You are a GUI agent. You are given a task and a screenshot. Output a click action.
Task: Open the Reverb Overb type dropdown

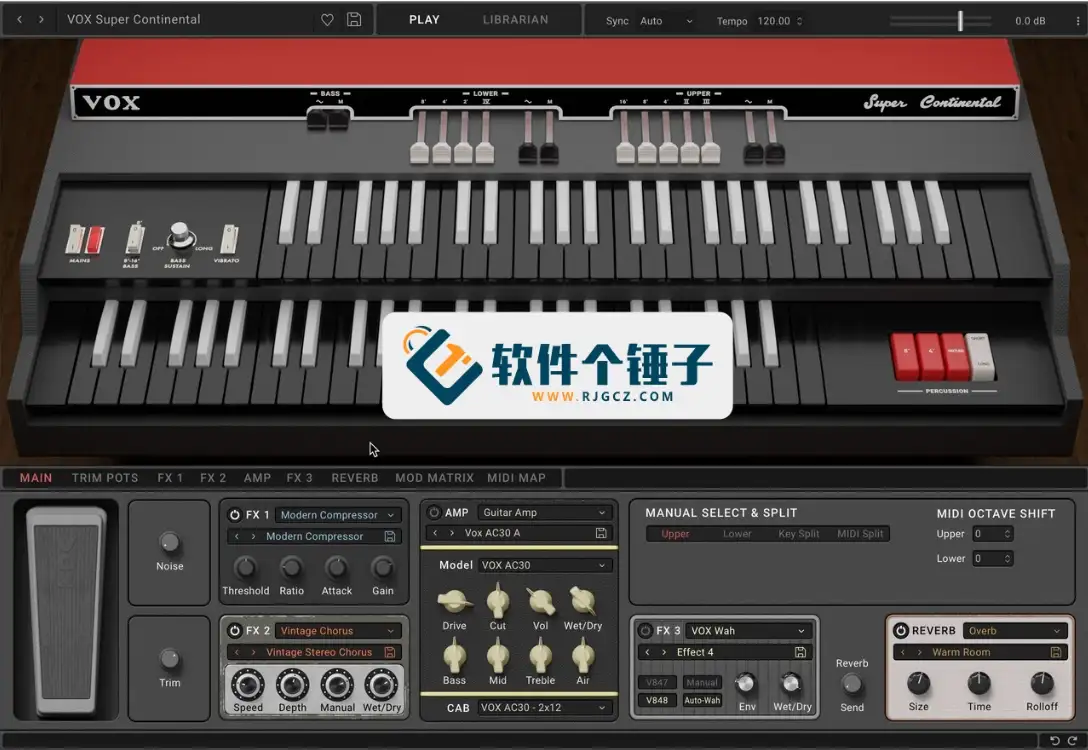click(x=1014, y=631)
